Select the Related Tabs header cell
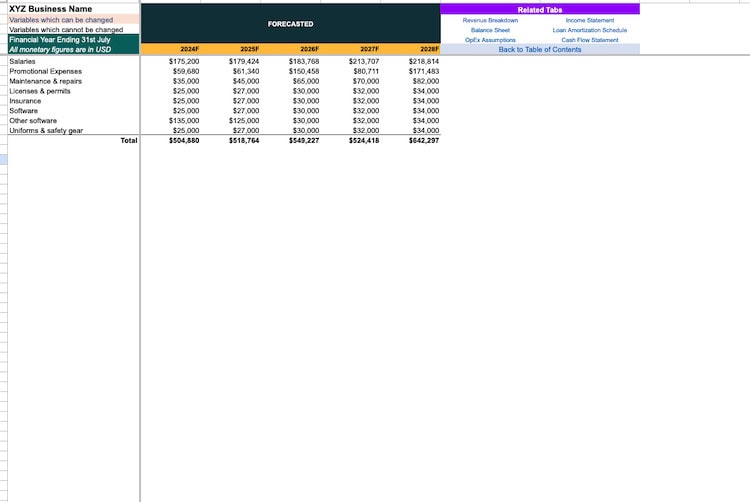Screen dimensions: 750x502 540,10
